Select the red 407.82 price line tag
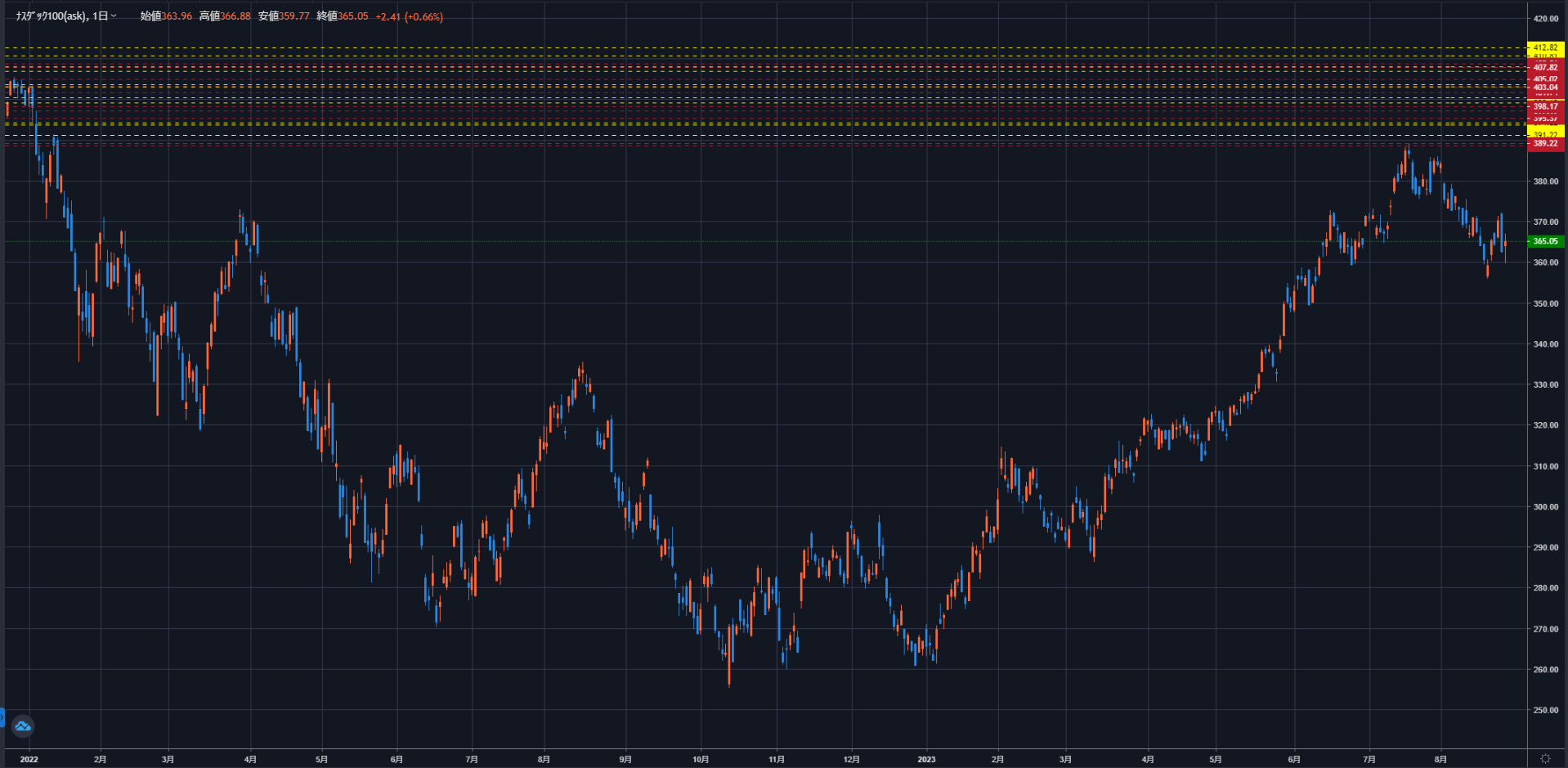The height and width of the screenshot is (768, 1568). tap(1545, 67)
